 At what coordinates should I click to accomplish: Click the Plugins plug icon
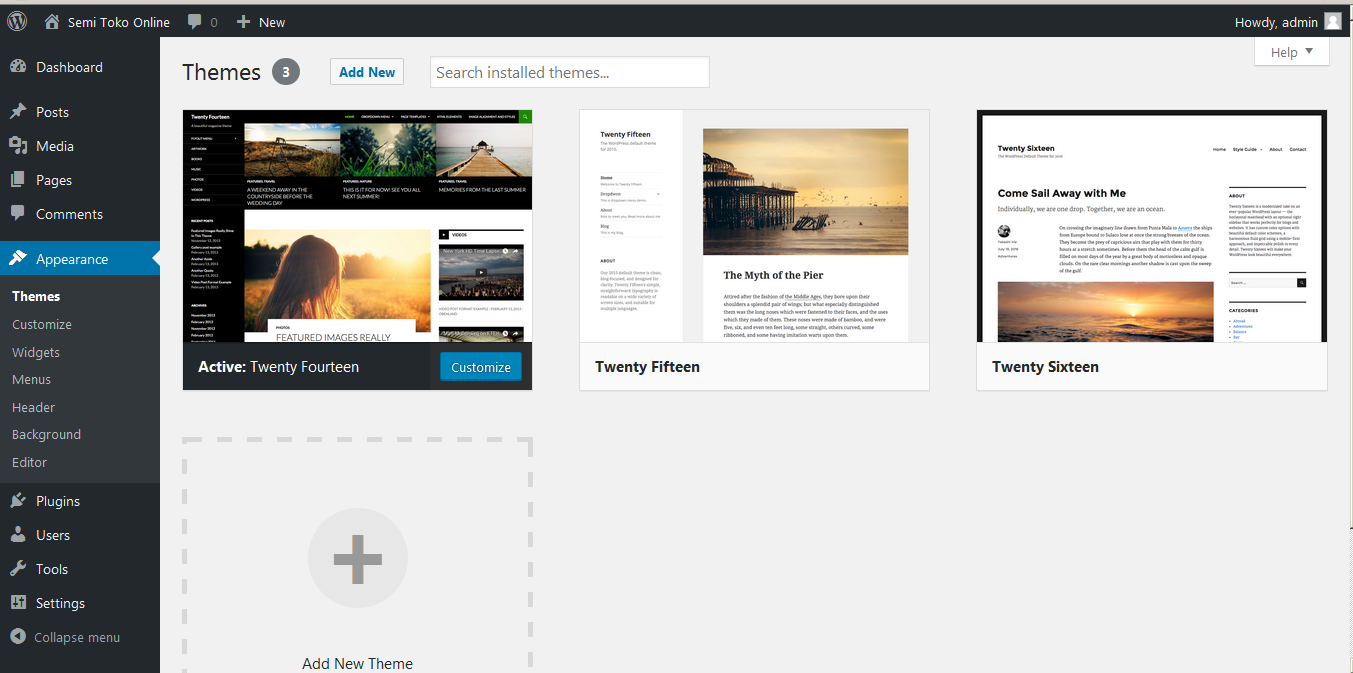[18, 501]
